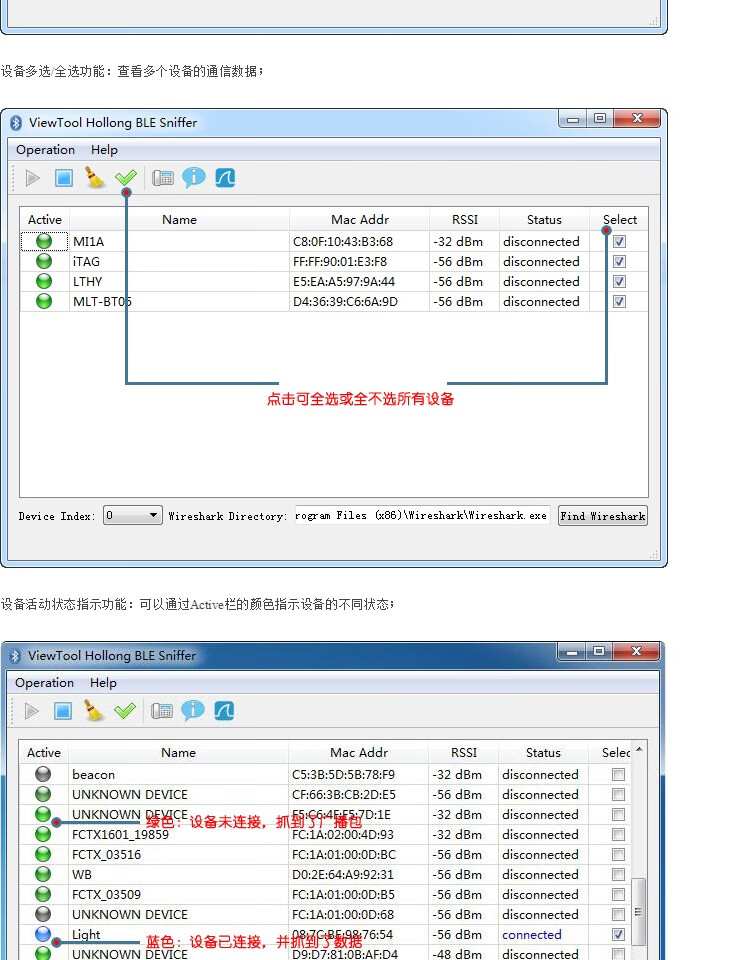Click blue Active indicator for Light device

(43, 934)
